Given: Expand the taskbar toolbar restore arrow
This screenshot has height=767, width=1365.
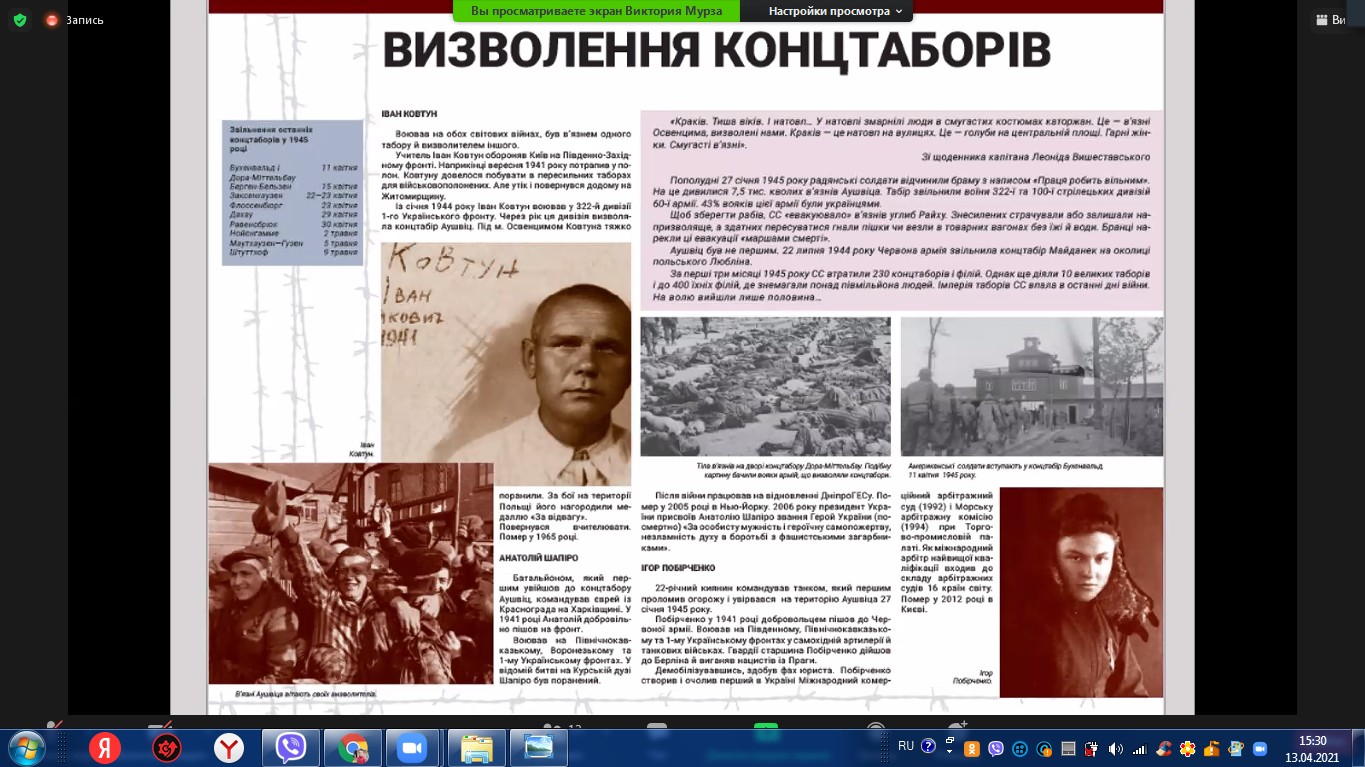Looking at the screenshot, I should [948, 746].
